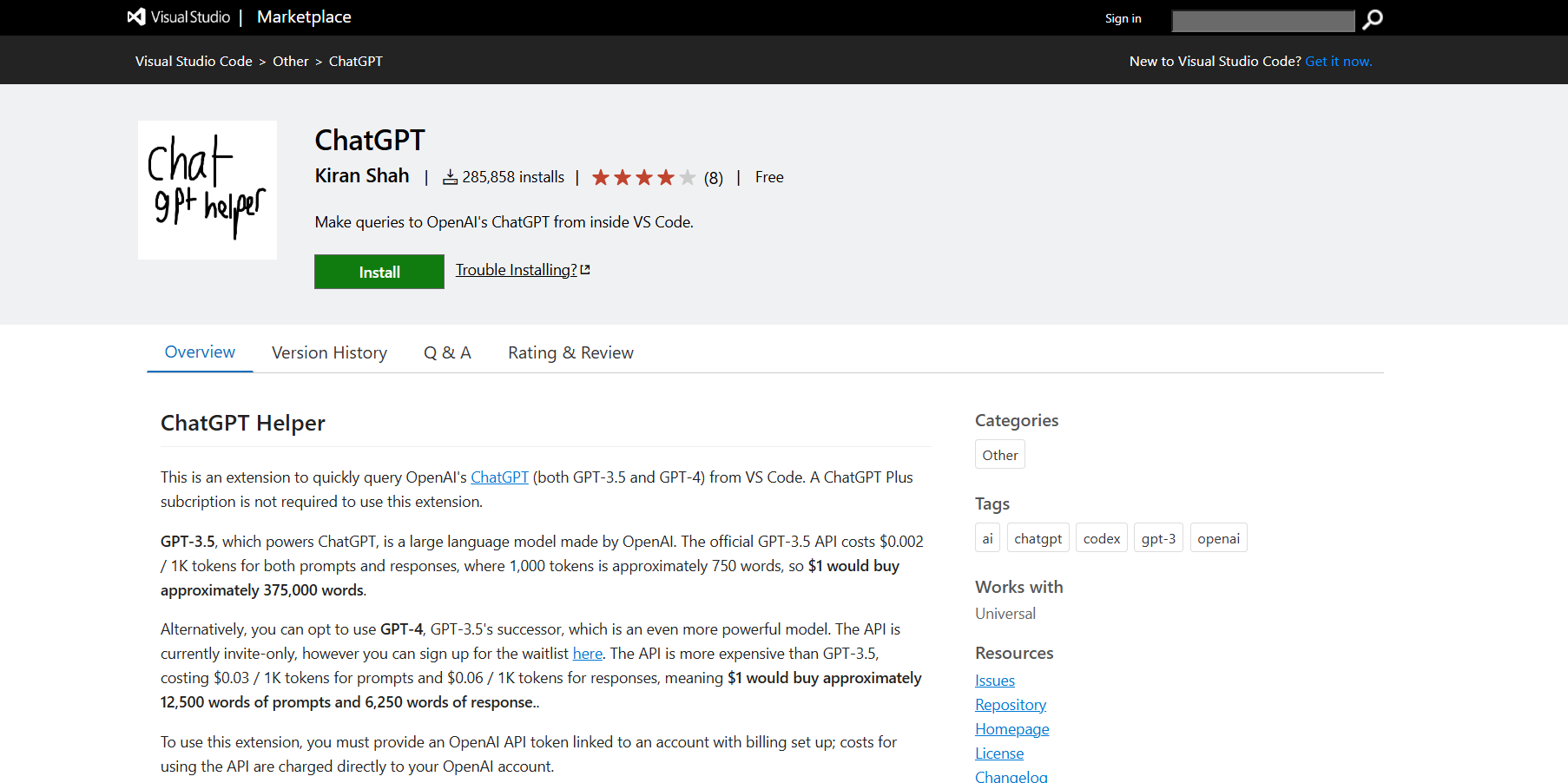The image size is (1568, 783).
Task: Open the Rating & Review tab
Action: tap(570, 352)
